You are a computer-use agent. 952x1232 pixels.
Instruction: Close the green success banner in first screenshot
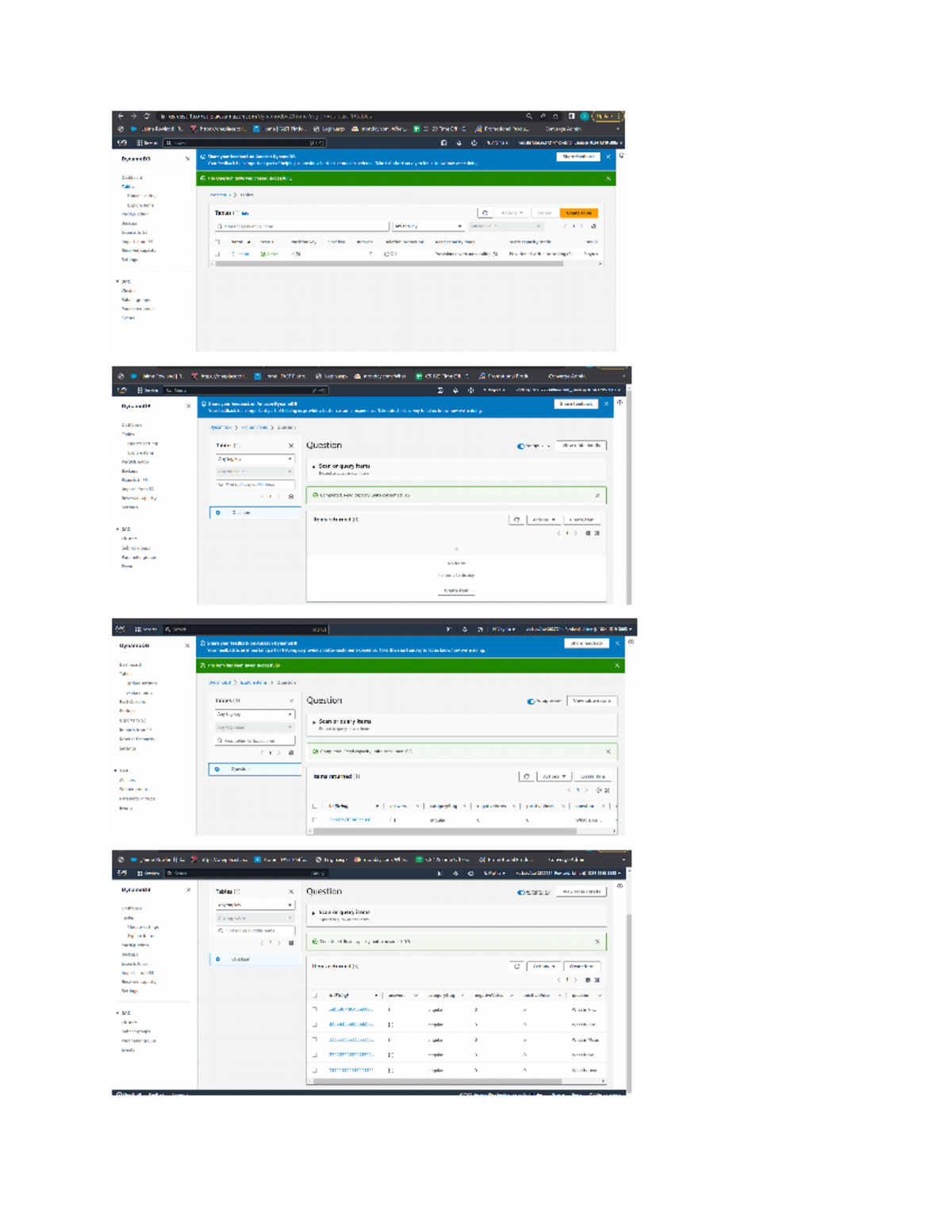coord(608,178)
